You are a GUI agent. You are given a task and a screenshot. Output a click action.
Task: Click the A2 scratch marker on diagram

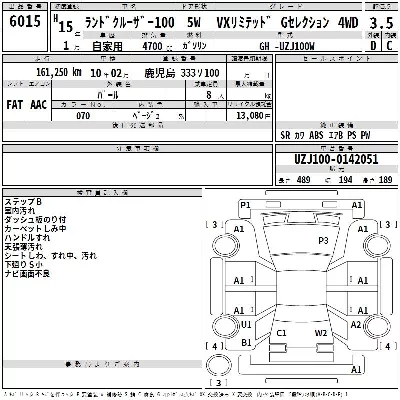(356, 324)
